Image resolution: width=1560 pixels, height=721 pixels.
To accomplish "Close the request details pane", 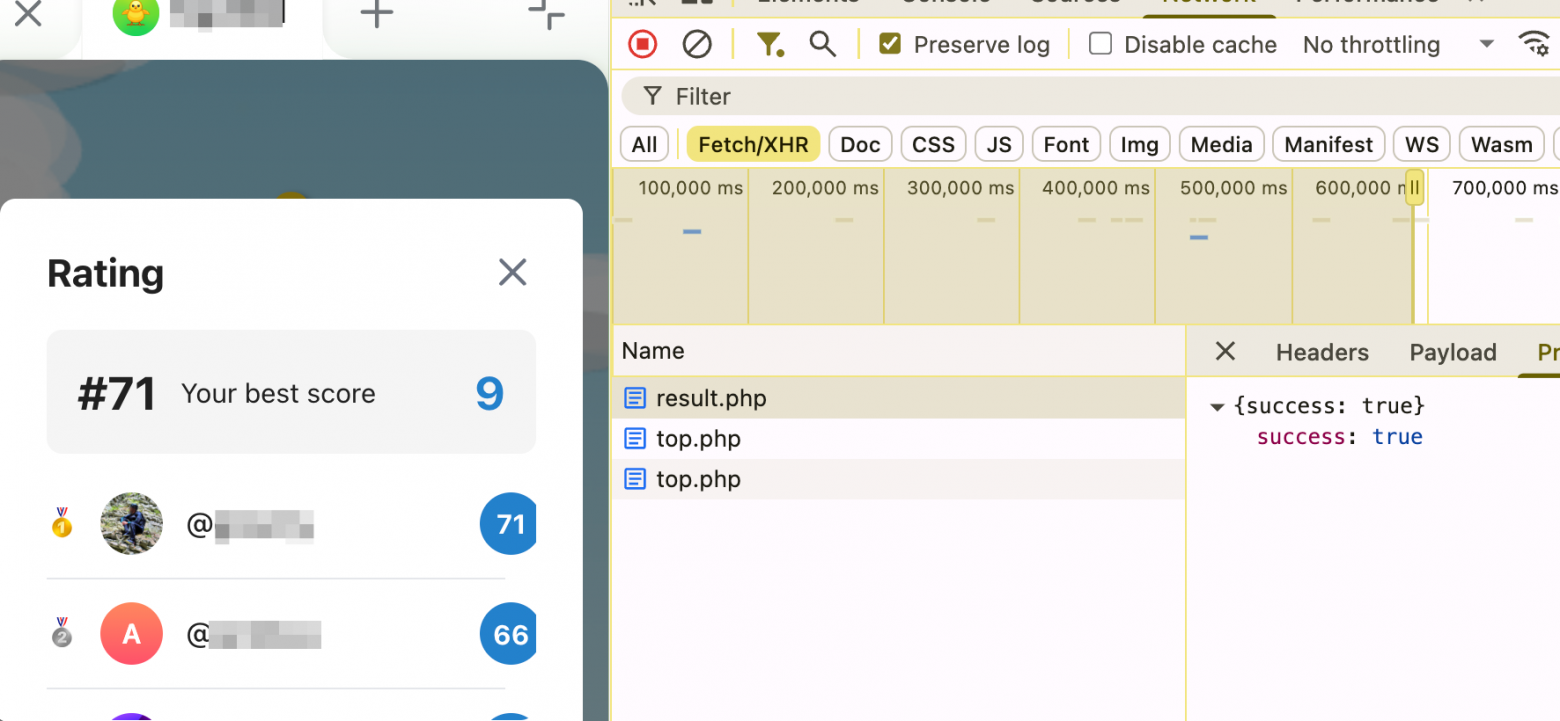I will click(x=1224, y=351).
